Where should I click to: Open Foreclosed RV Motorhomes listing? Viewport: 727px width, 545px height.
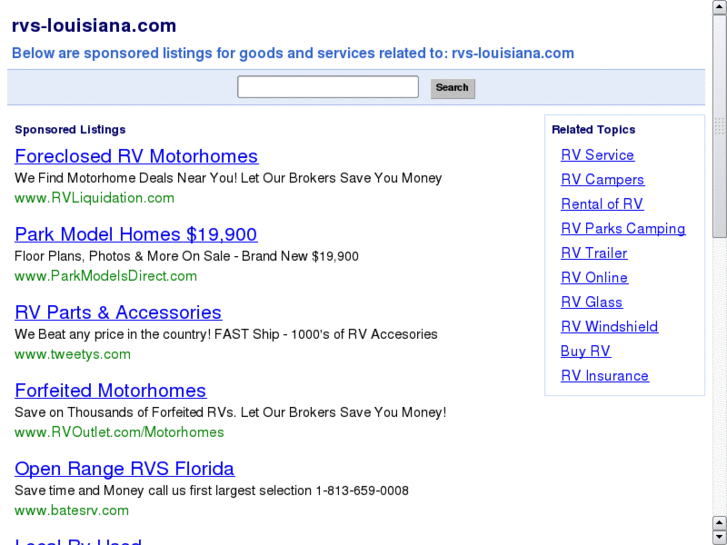(136, 156)
